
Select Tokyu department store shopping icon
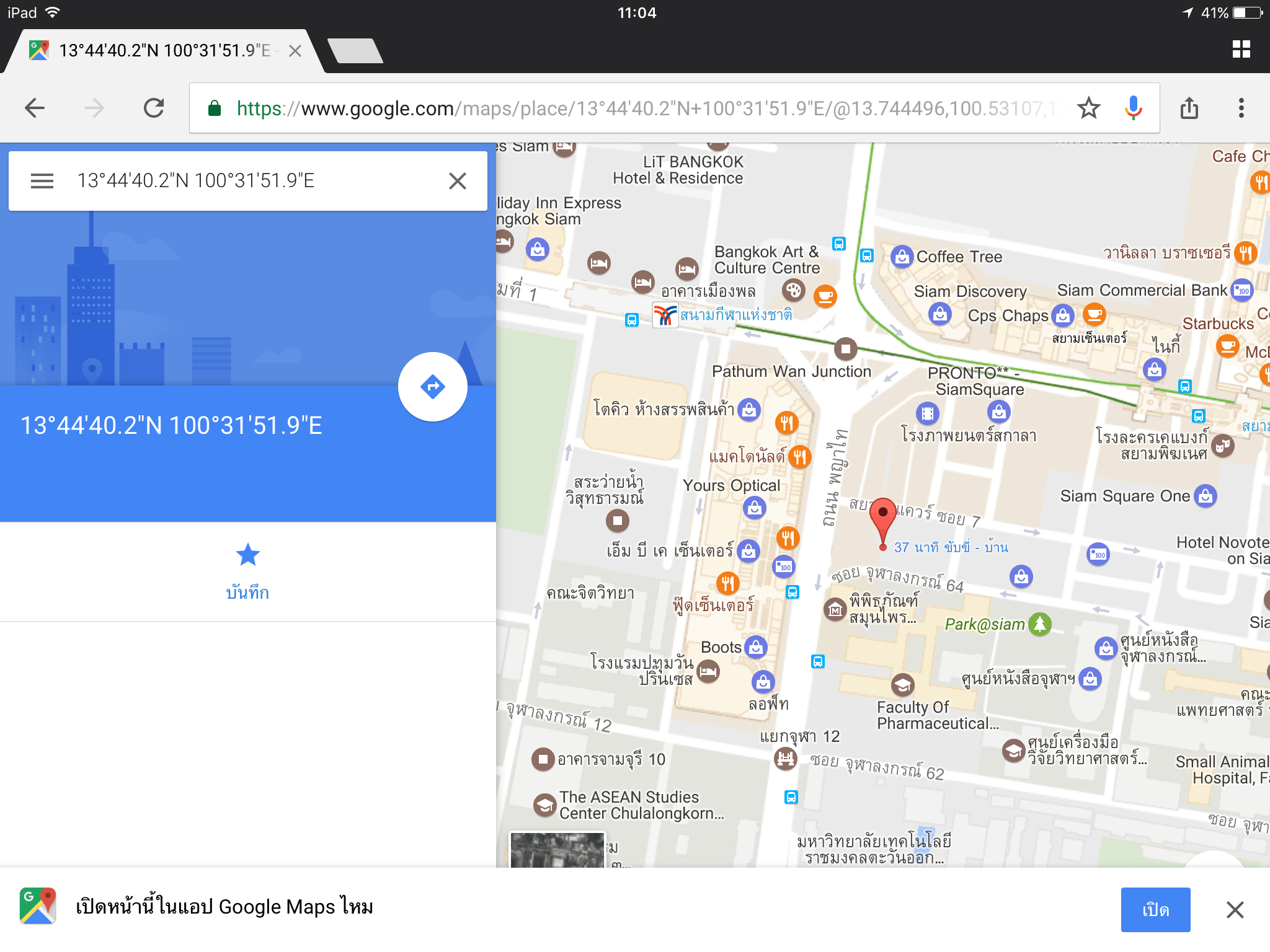click(x=749, y=410)
